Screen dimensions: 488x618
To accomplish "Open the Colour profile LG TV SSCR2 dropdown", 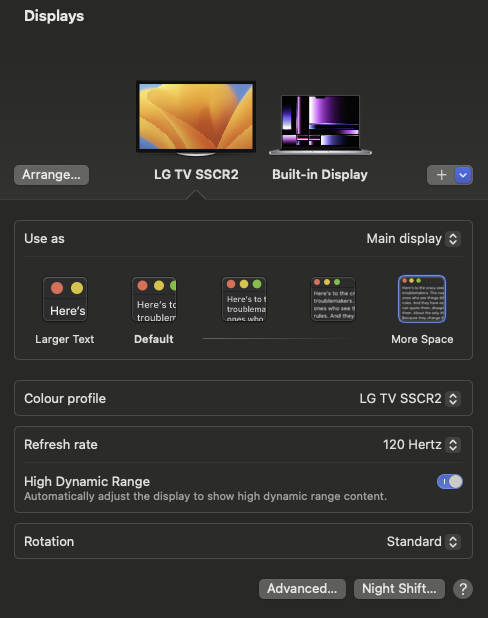I will [410, 398].
